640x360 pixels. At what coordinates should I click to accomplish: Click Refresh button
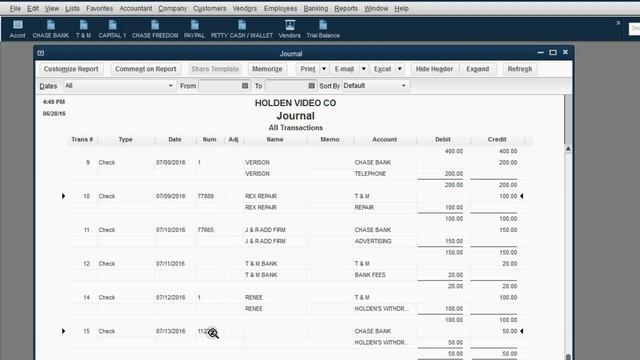(x=520, y=69)
